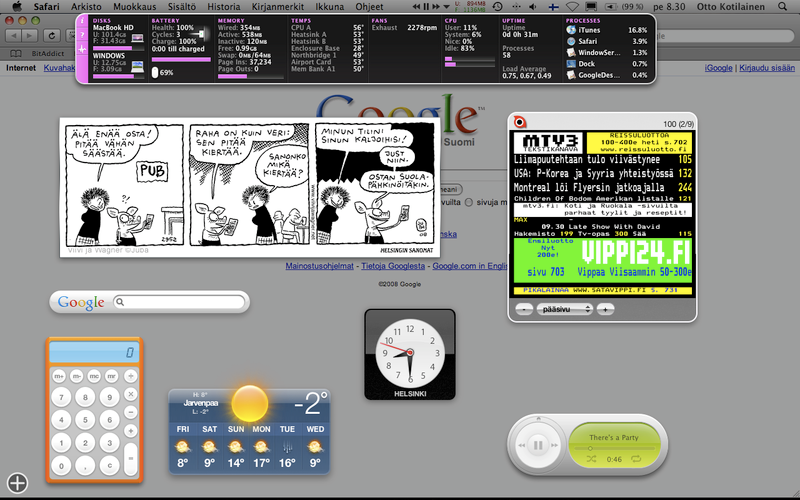Open the Spotlight magnifier in menu bar
Screen dimensions: 800x500
782,7
